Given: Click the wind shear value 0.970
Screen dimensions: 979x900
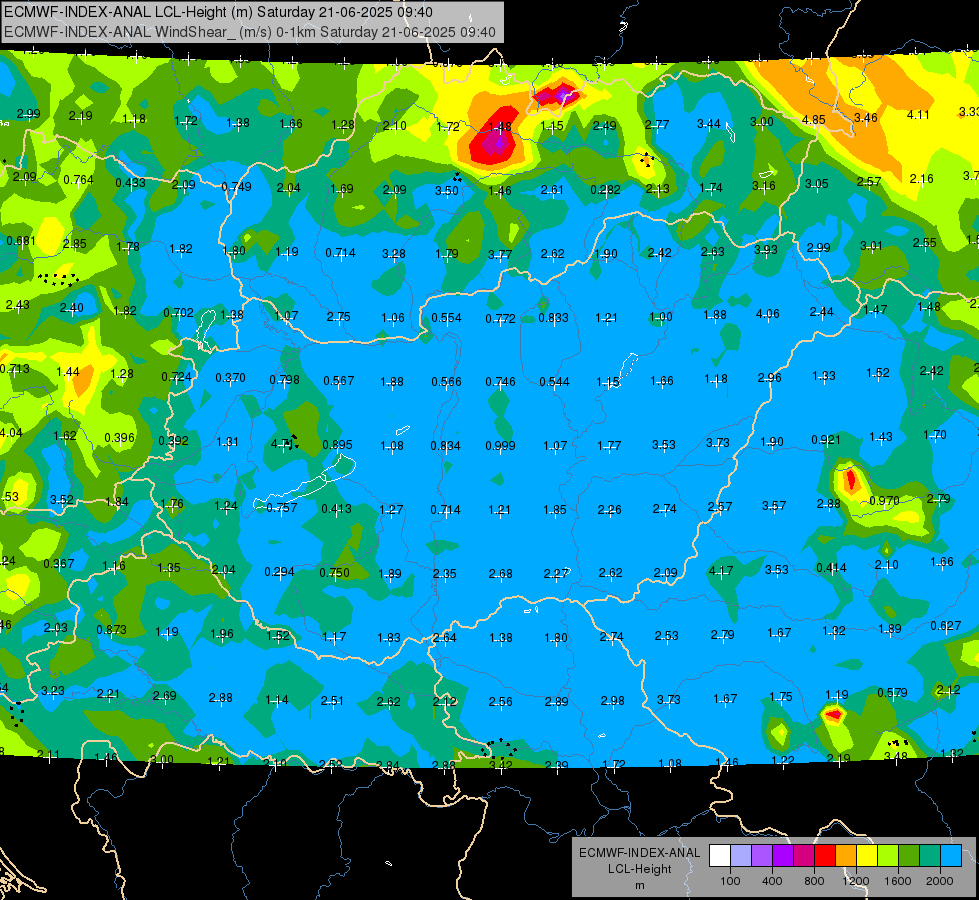Looking at the screenshot, I should 884,501.
